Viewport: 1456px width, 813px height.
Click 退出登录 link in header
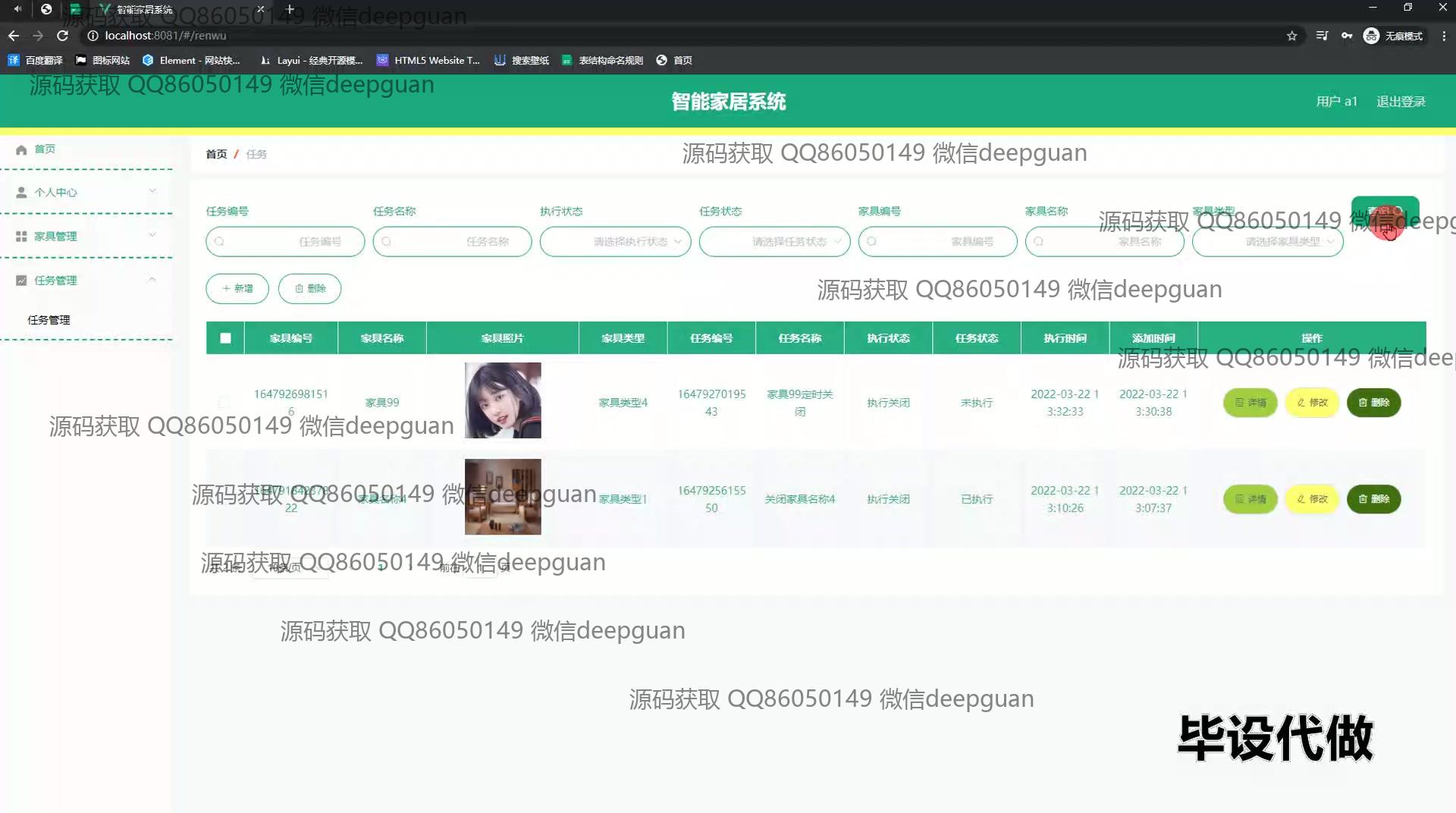pyautogui.click(x=1401, y=102)
